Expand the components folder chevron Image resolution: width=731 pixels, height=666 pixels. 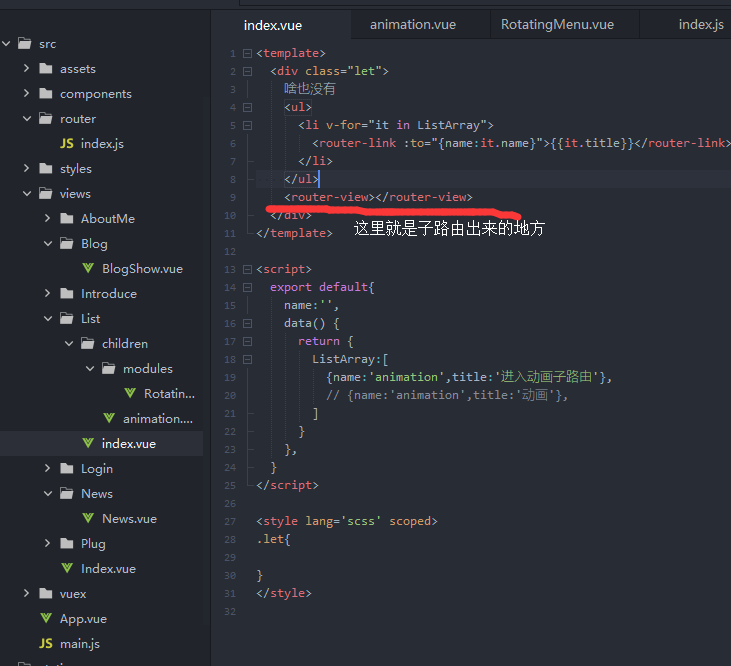[x=27, y=94]
